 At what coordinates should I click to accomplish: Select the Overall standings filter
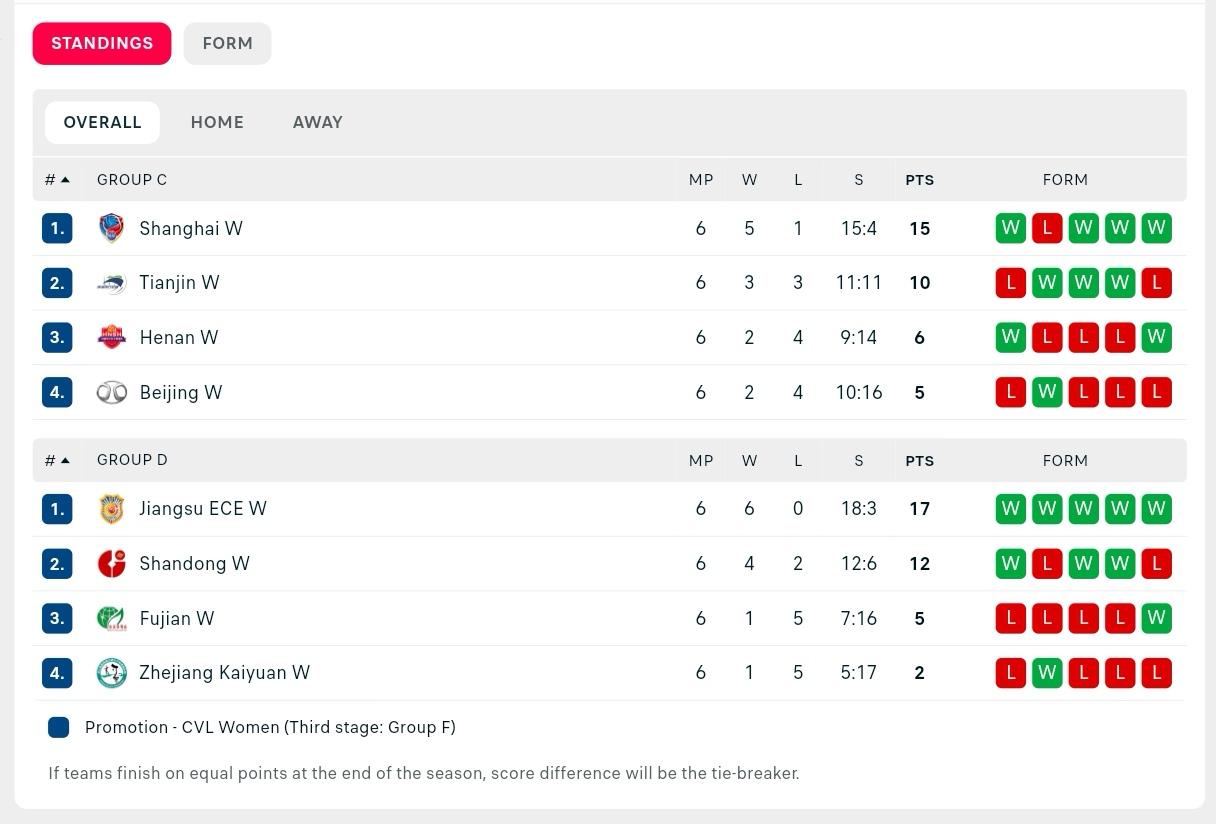coord(102,122)
